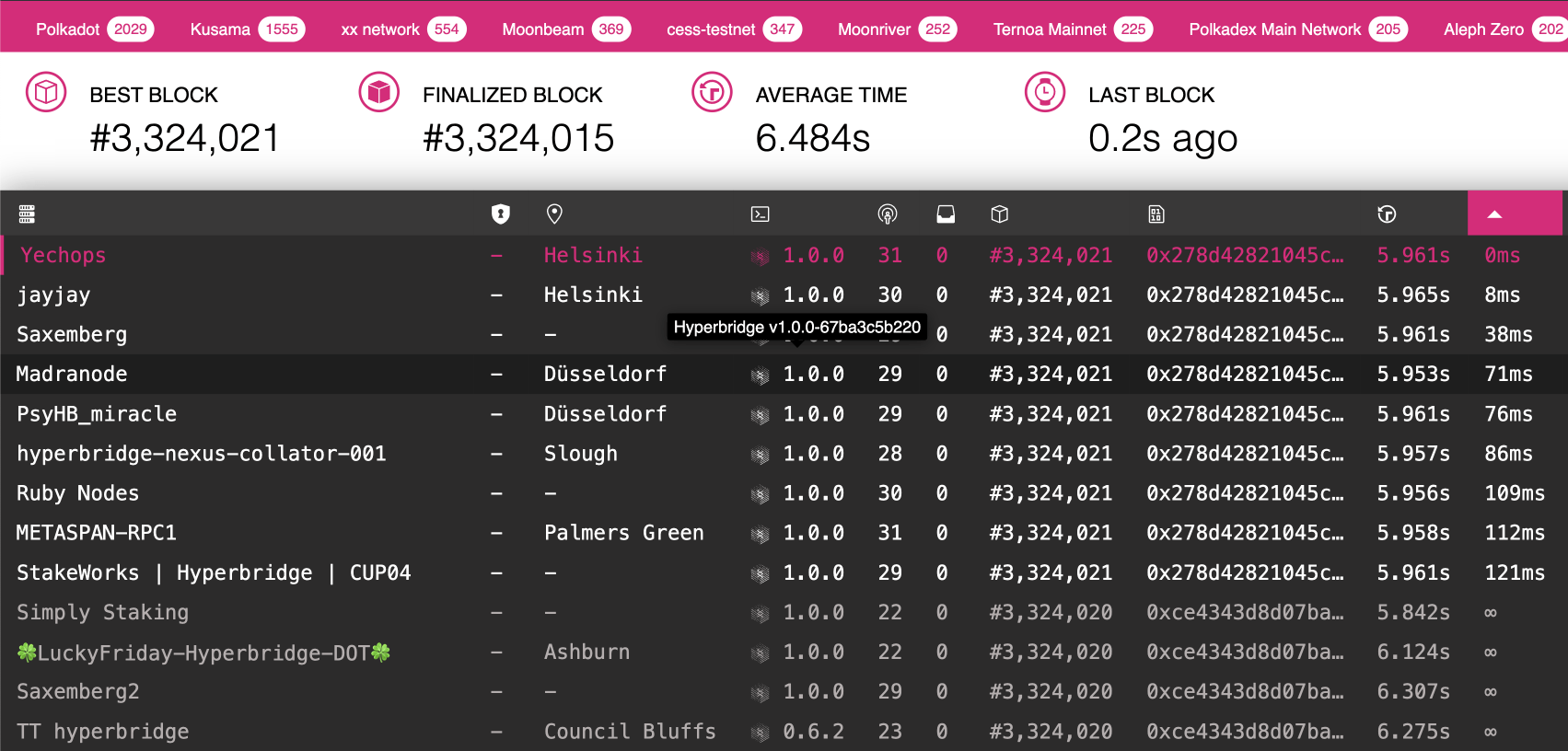
Task: Pin the jayjay node row
Action: coord(53,295)
